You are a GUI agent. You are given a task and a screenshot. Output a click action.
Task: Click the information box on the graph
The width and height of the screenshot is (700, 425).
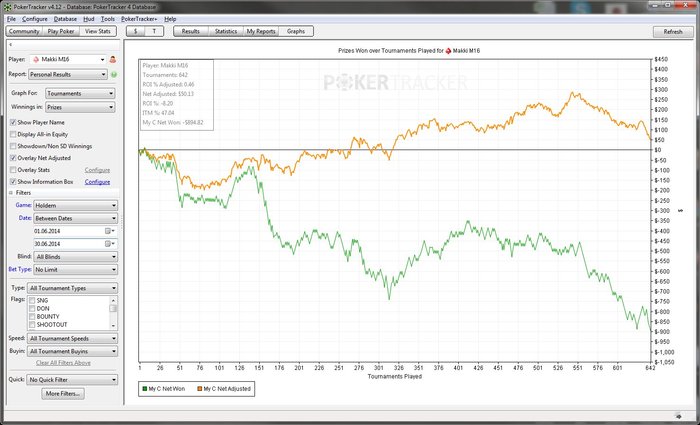[x=176, y=95]
